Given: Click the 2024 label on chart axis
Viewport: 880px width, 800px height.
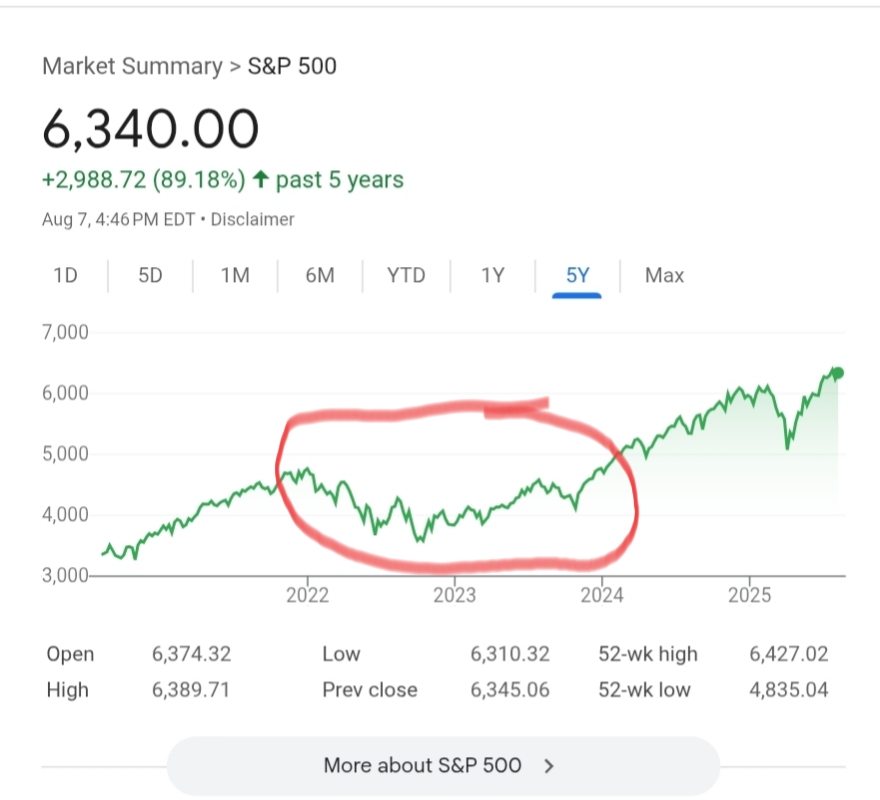Looking at the screenshot, I should [602, 595].
